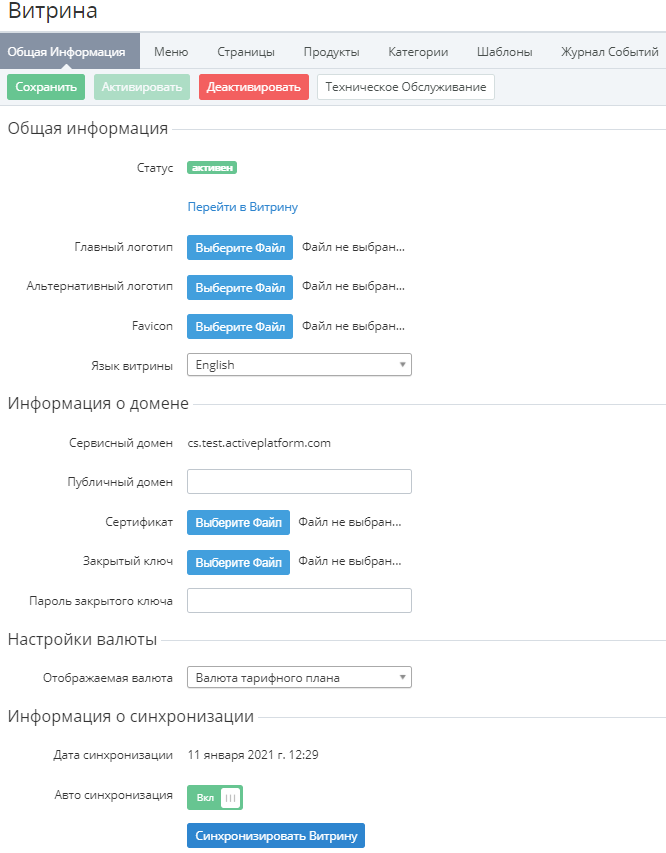The height and width of the screenshot is (853, 666).
Task: Choose file for Сертификат
Action: tap(239, 523)
